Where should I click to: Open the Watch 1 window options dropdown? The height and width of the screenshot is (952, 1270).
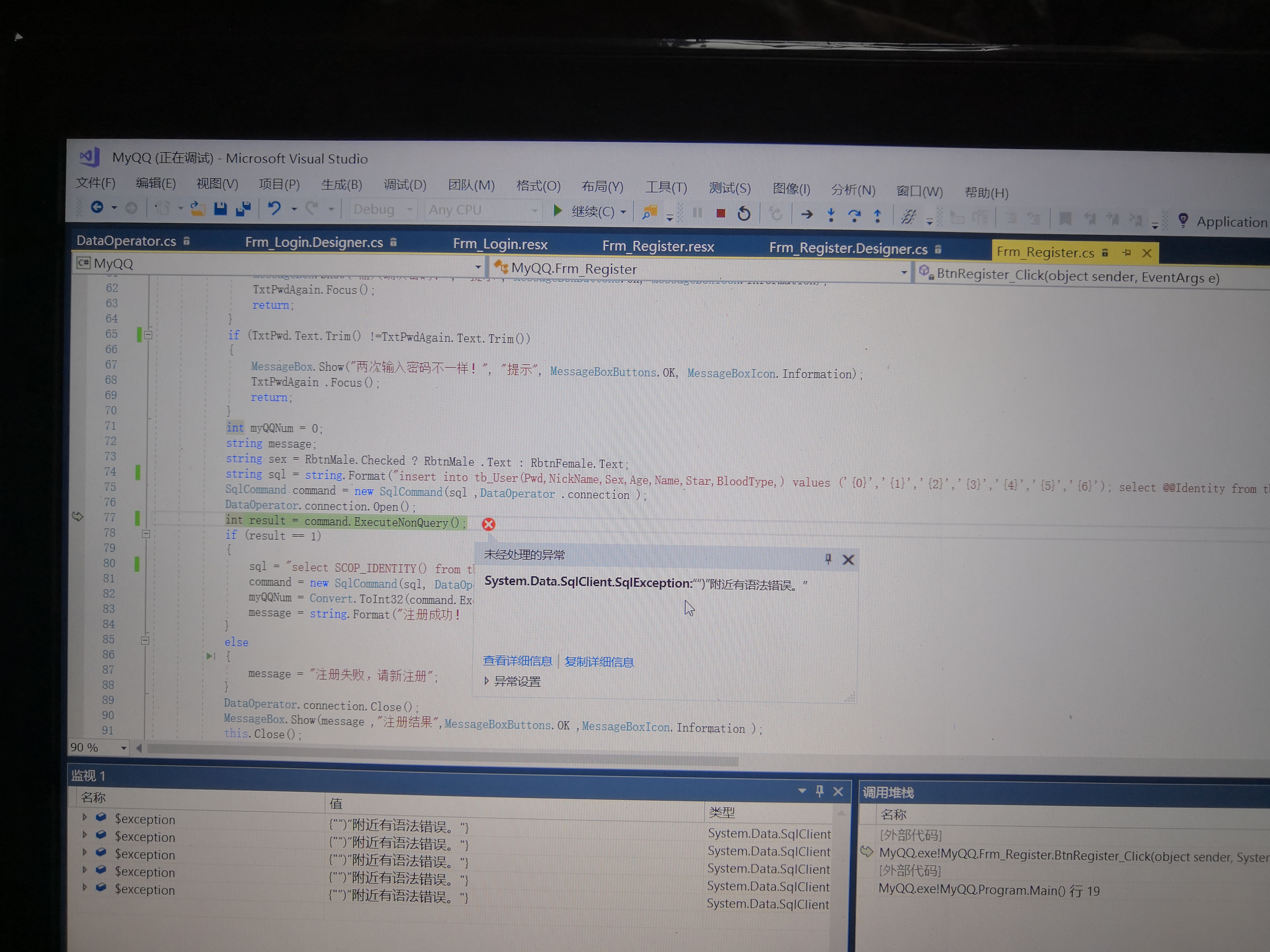click(802, 791)
